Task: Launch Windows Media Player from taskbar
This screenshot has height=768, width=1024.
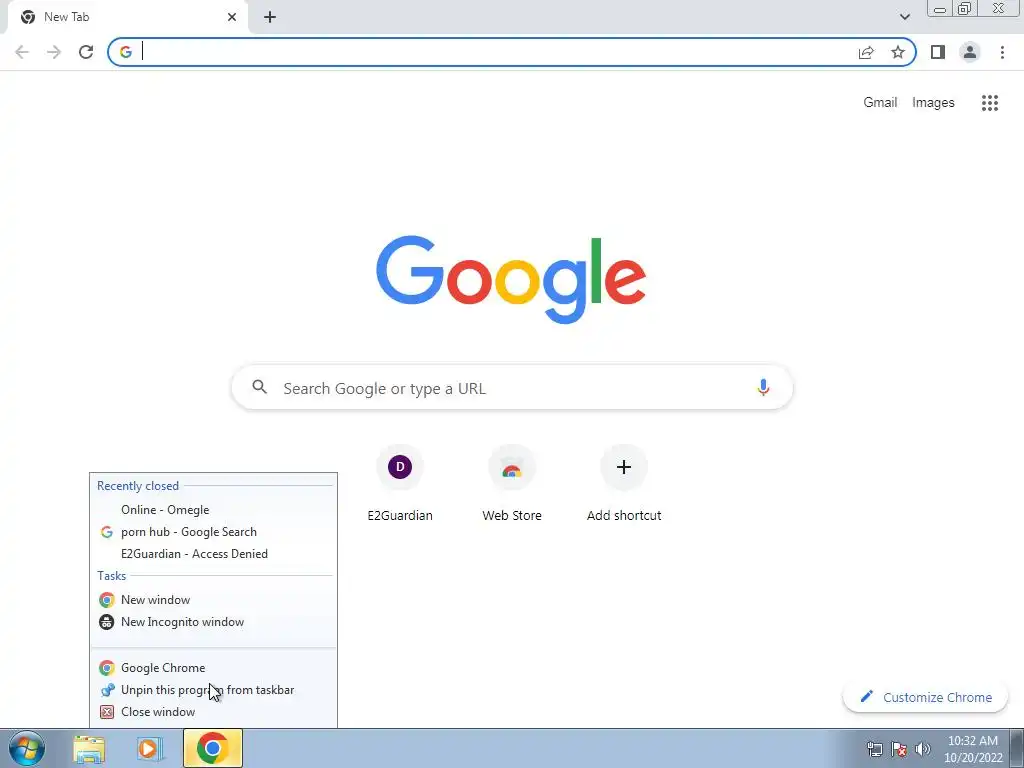Action: (x=150, y=748)
